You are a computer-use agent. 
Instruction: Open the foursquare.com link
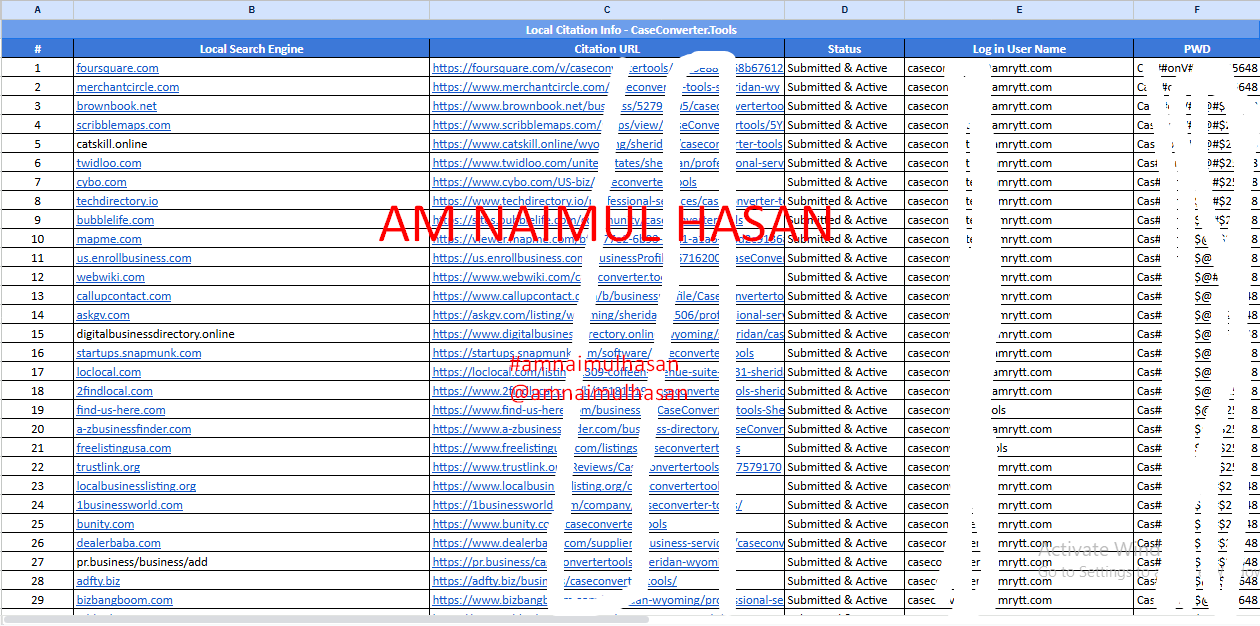[x=117, y=68]
